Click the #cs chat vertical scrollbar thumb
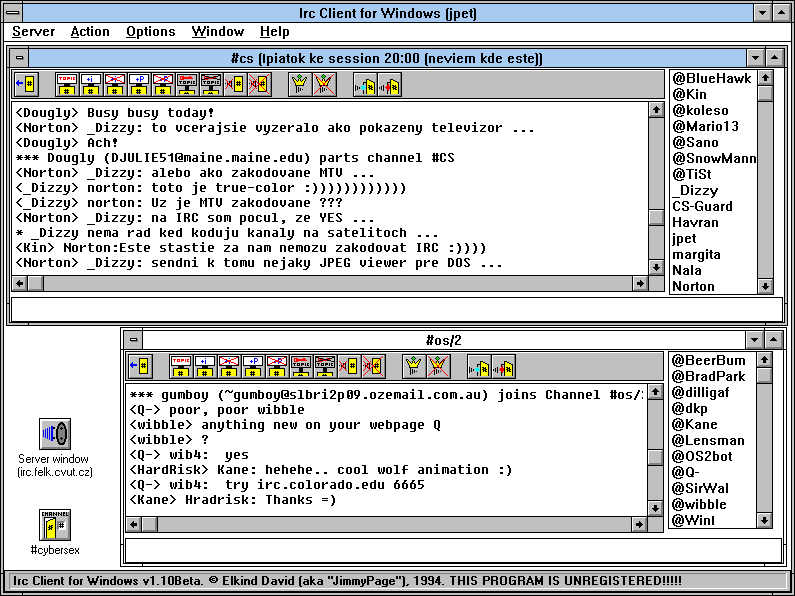Screen dimensions: 795x596 tap(656, 218)
